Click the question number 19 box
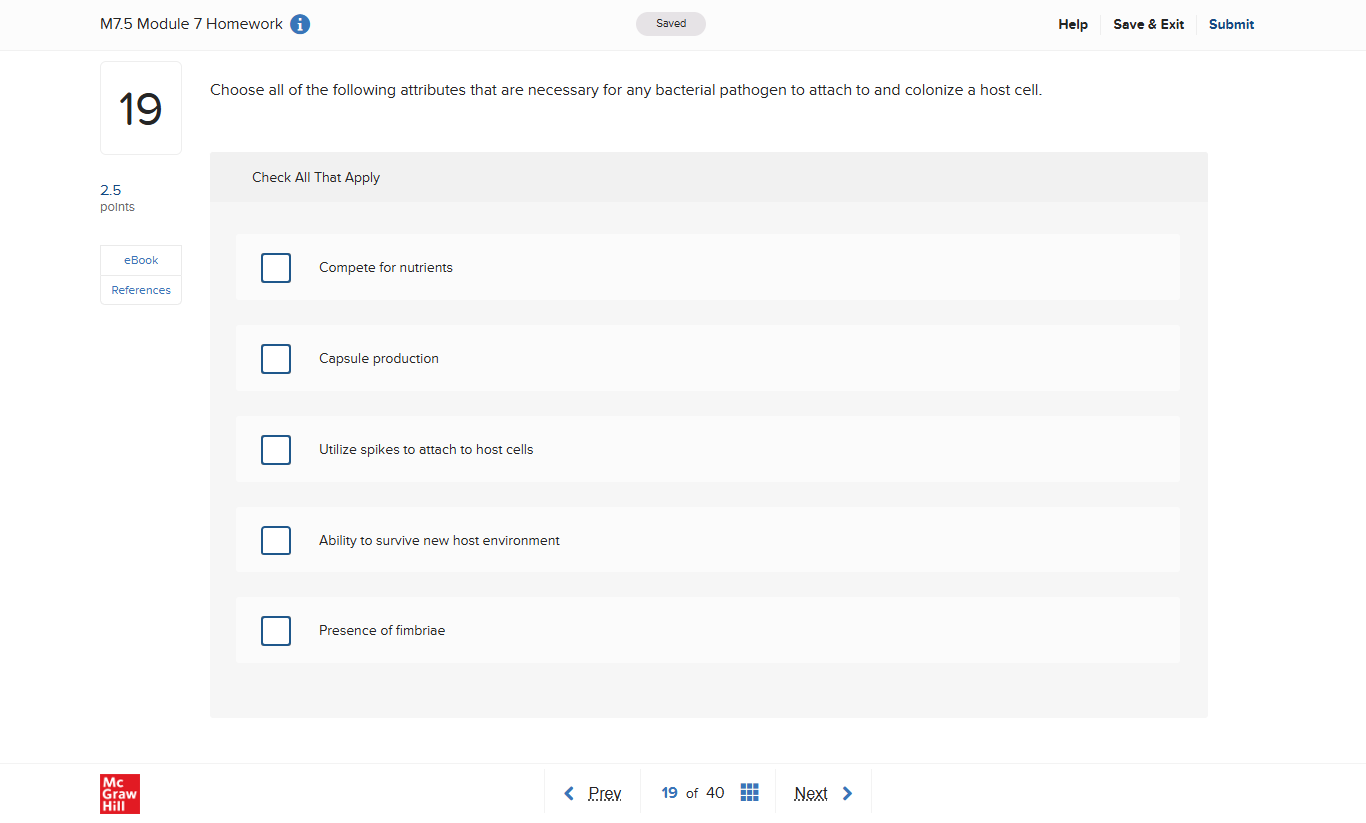 pyautogui.click(x=140, y=107)
